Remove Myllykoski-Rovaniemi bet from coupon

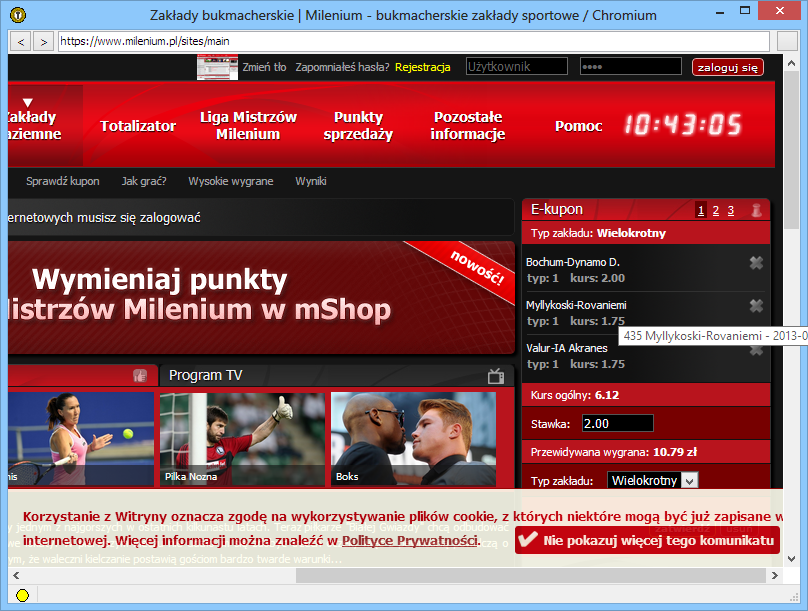click(x=756, y=306)
